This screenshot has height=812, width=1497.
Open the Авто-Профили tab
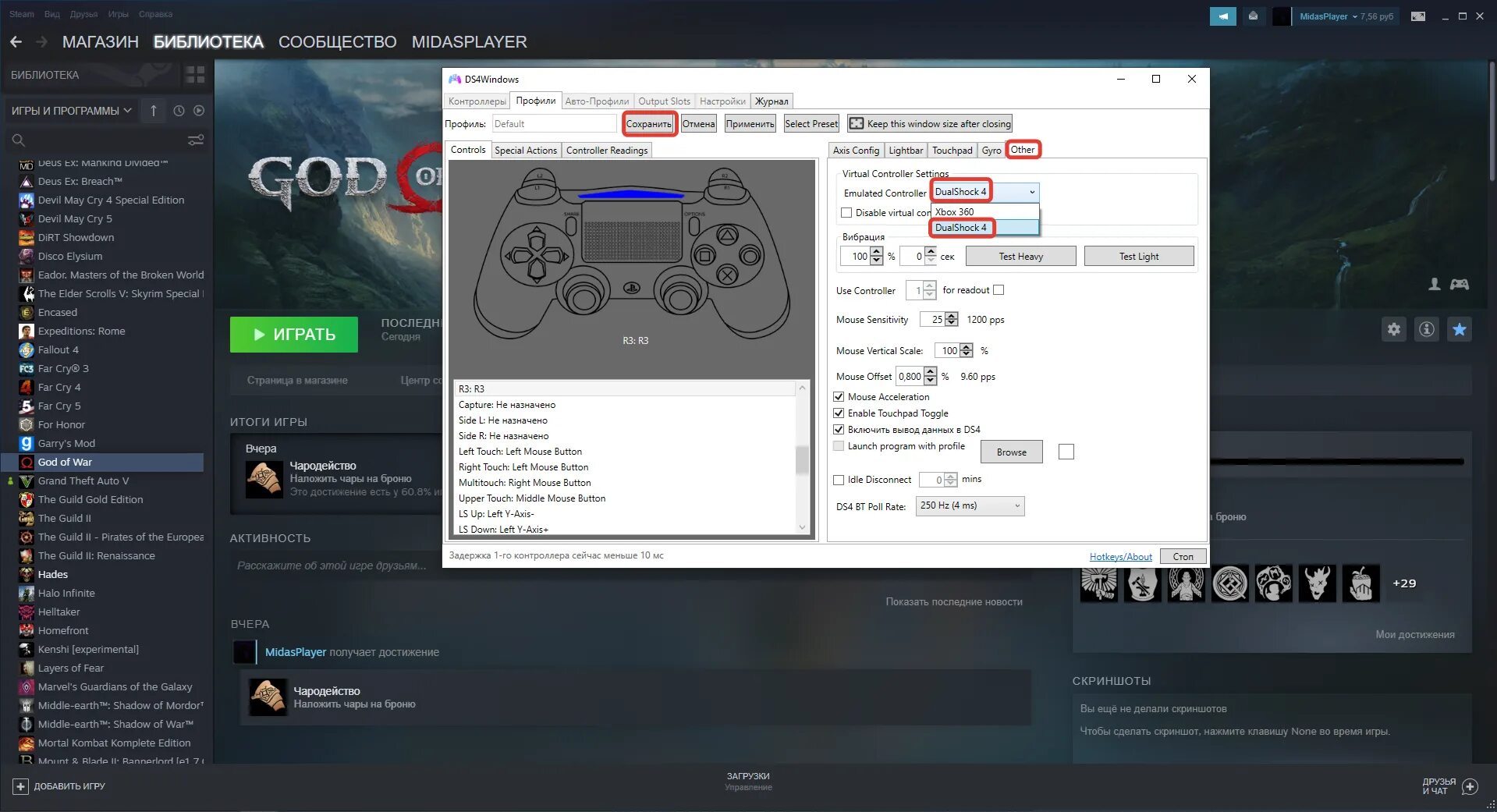click(597, 101)
